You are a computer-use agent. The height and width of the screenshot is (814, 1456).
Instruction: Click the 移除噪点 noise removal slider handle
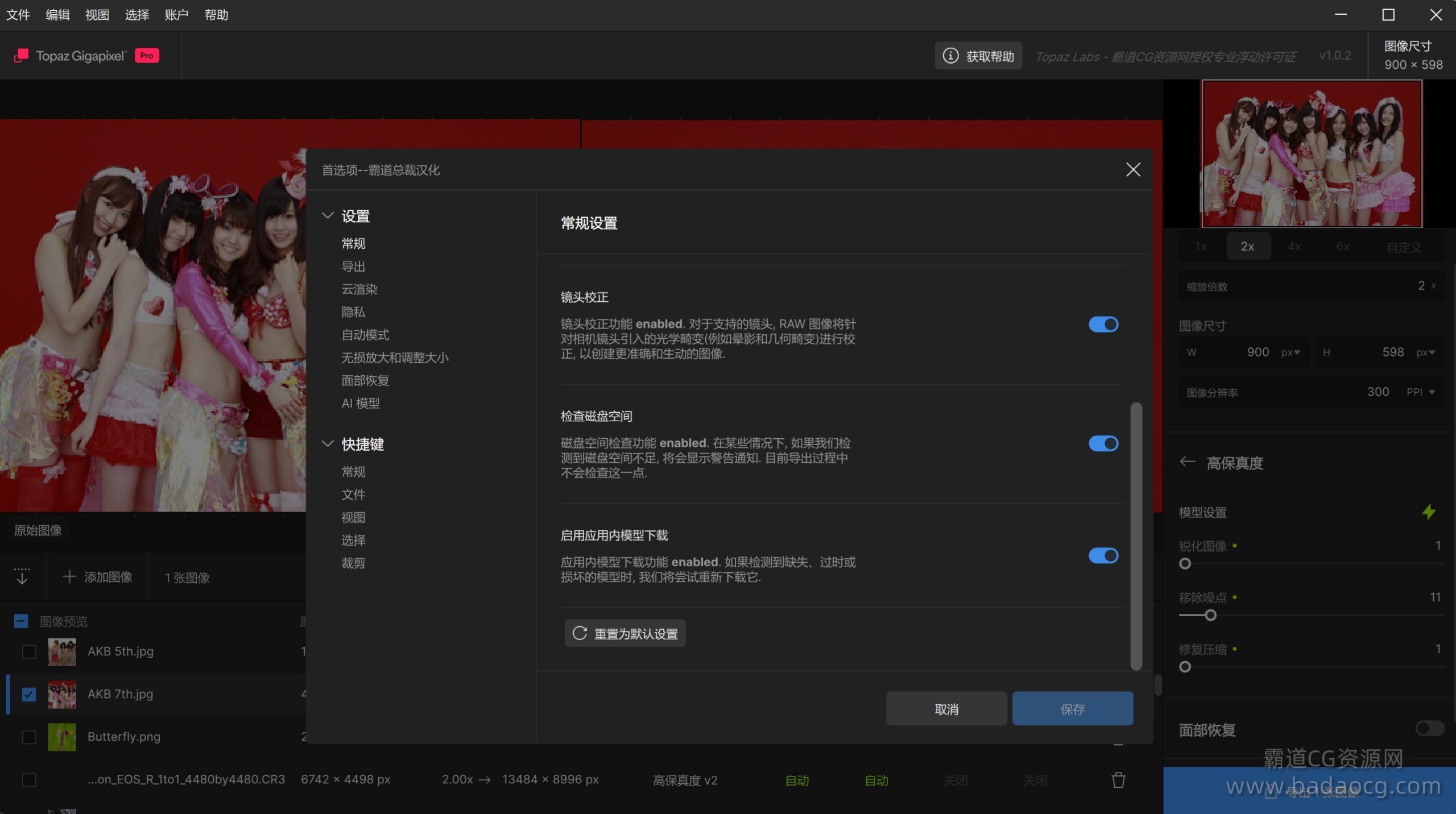pos(1210,615)
